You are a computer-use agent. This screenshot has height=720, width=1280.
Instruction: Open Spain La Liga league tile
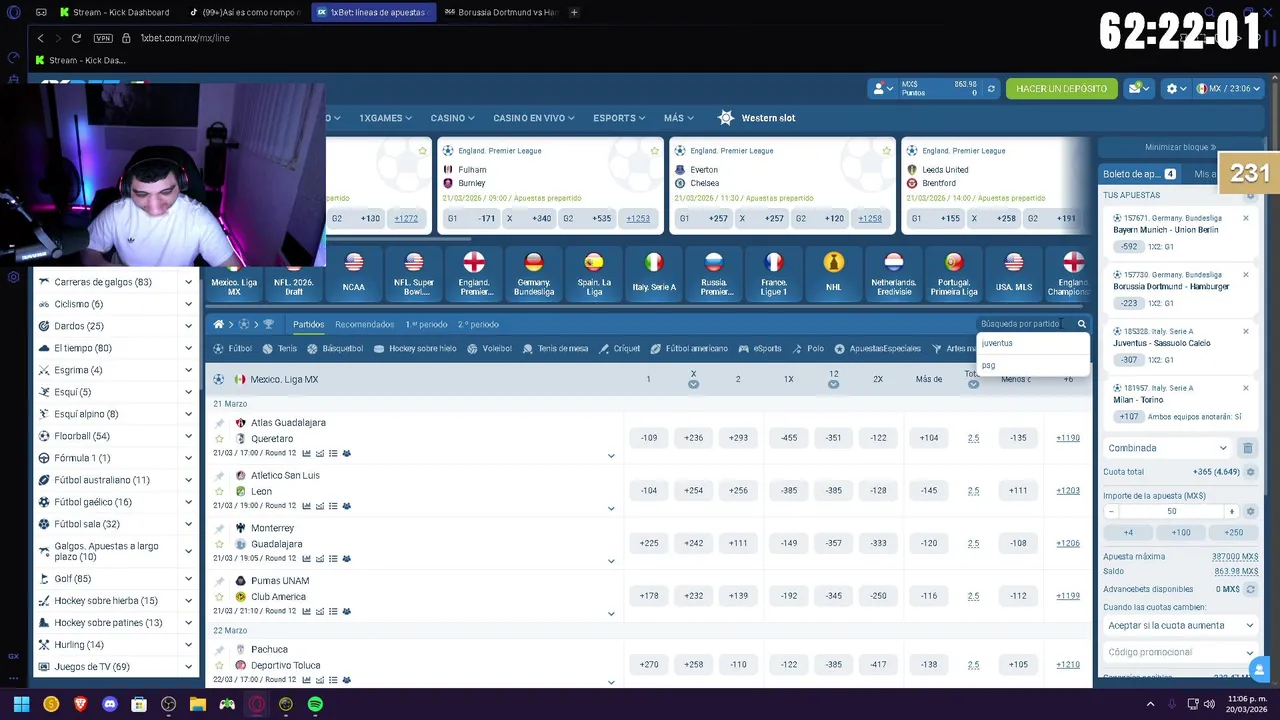click(594, 273)
